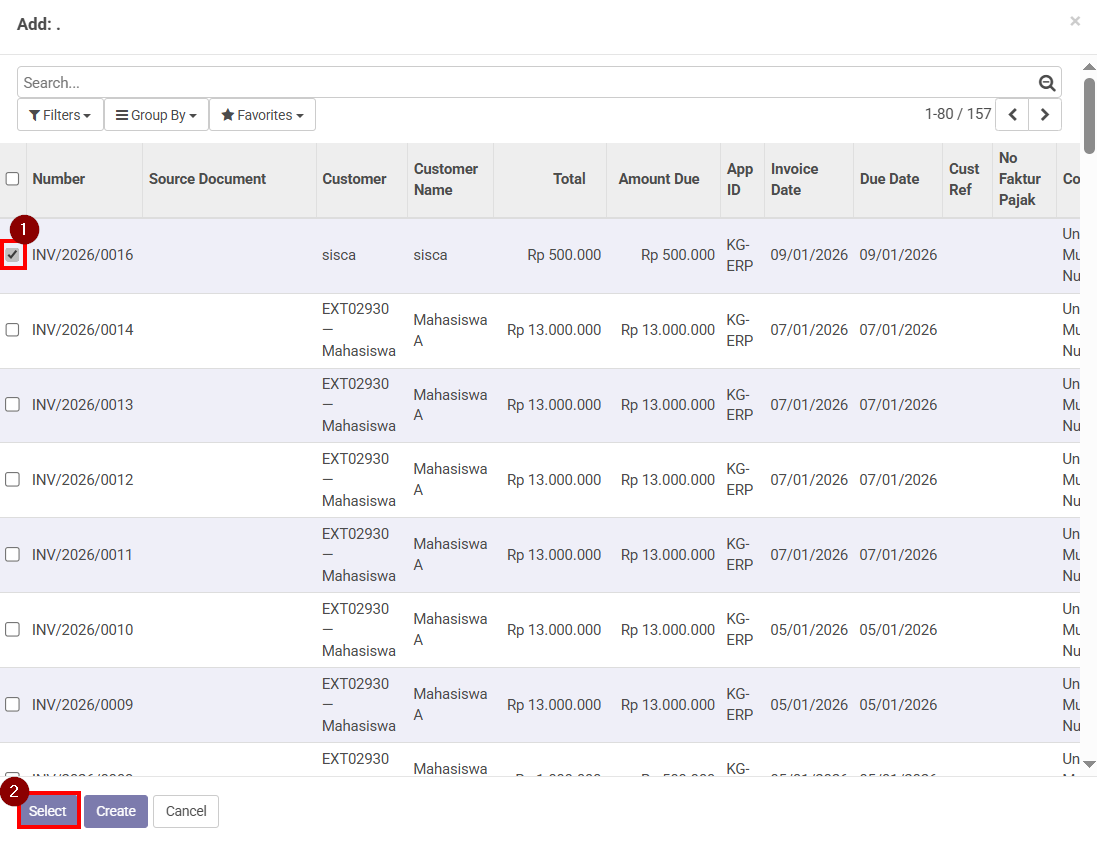Screen dimensions: 1097x842
Task: Go to previous page of records
Action: 1013,114
